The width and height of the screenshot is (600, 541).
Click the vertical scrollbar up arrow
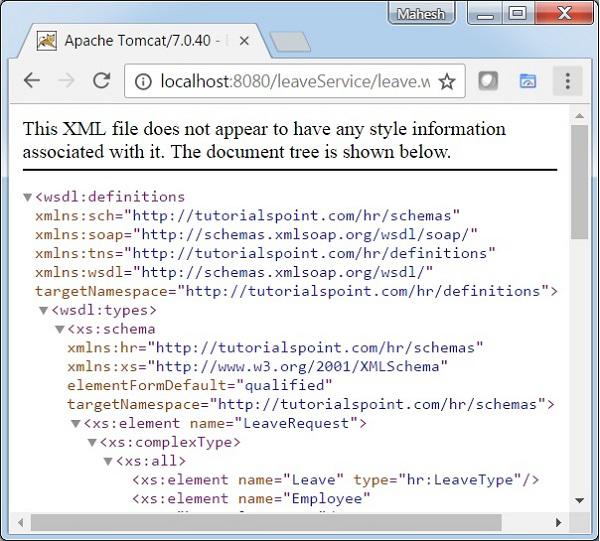tap(579, 115)
